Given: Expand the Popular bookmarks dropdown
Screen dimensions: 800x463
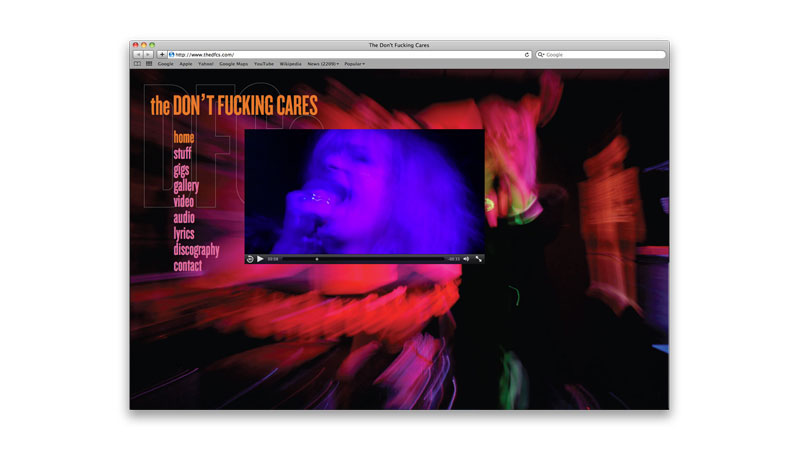Looking at the screenshot, I should click(355, 64).
